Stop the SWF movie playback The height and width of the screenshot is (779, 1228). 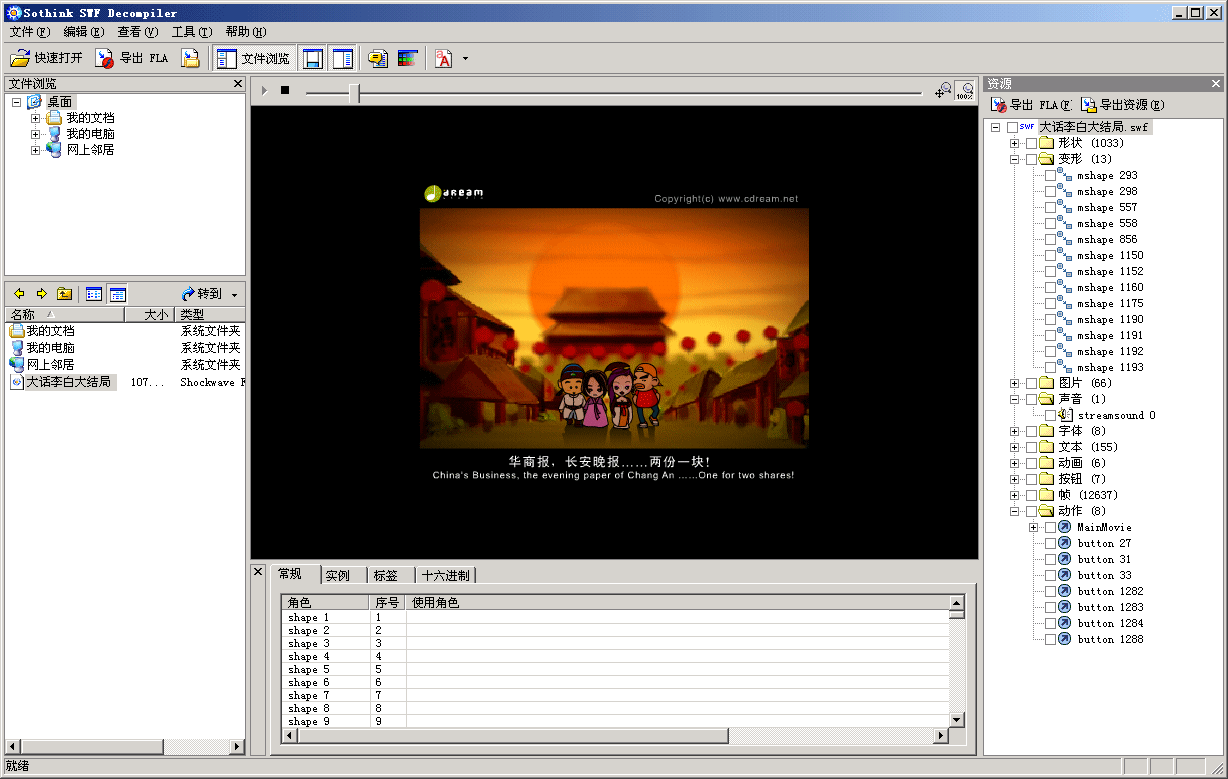[285, 90]
